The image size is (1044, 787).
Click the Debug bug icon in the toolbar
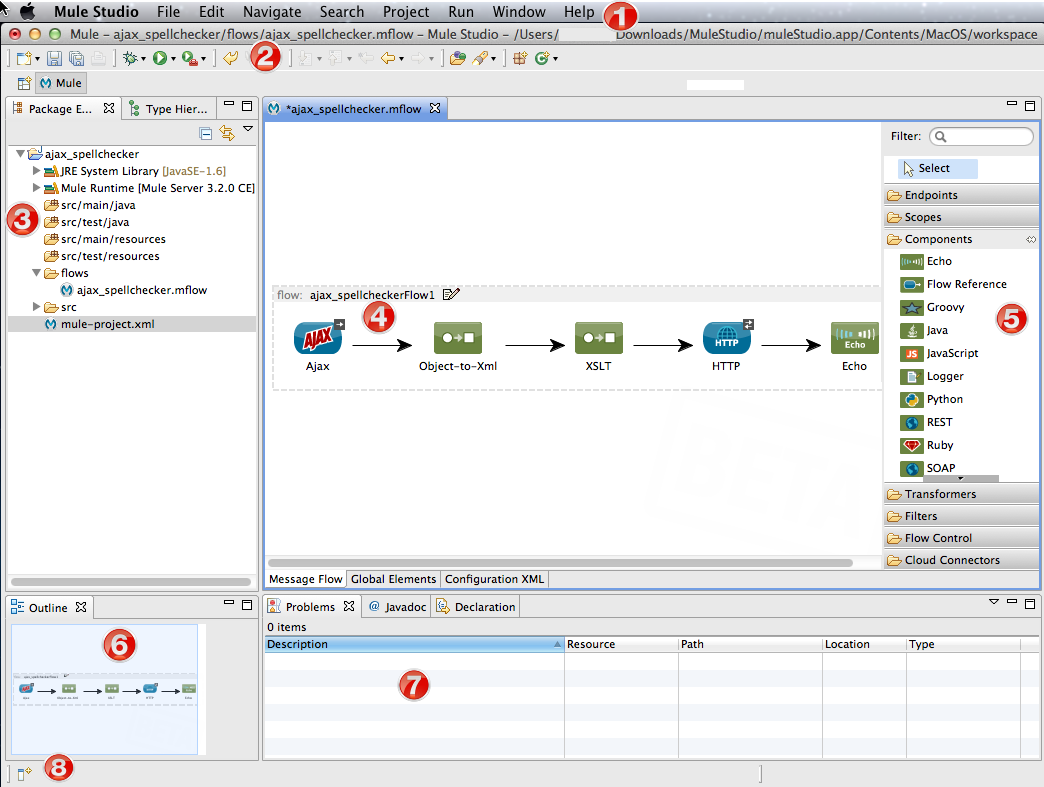click(x=130, y=59)
